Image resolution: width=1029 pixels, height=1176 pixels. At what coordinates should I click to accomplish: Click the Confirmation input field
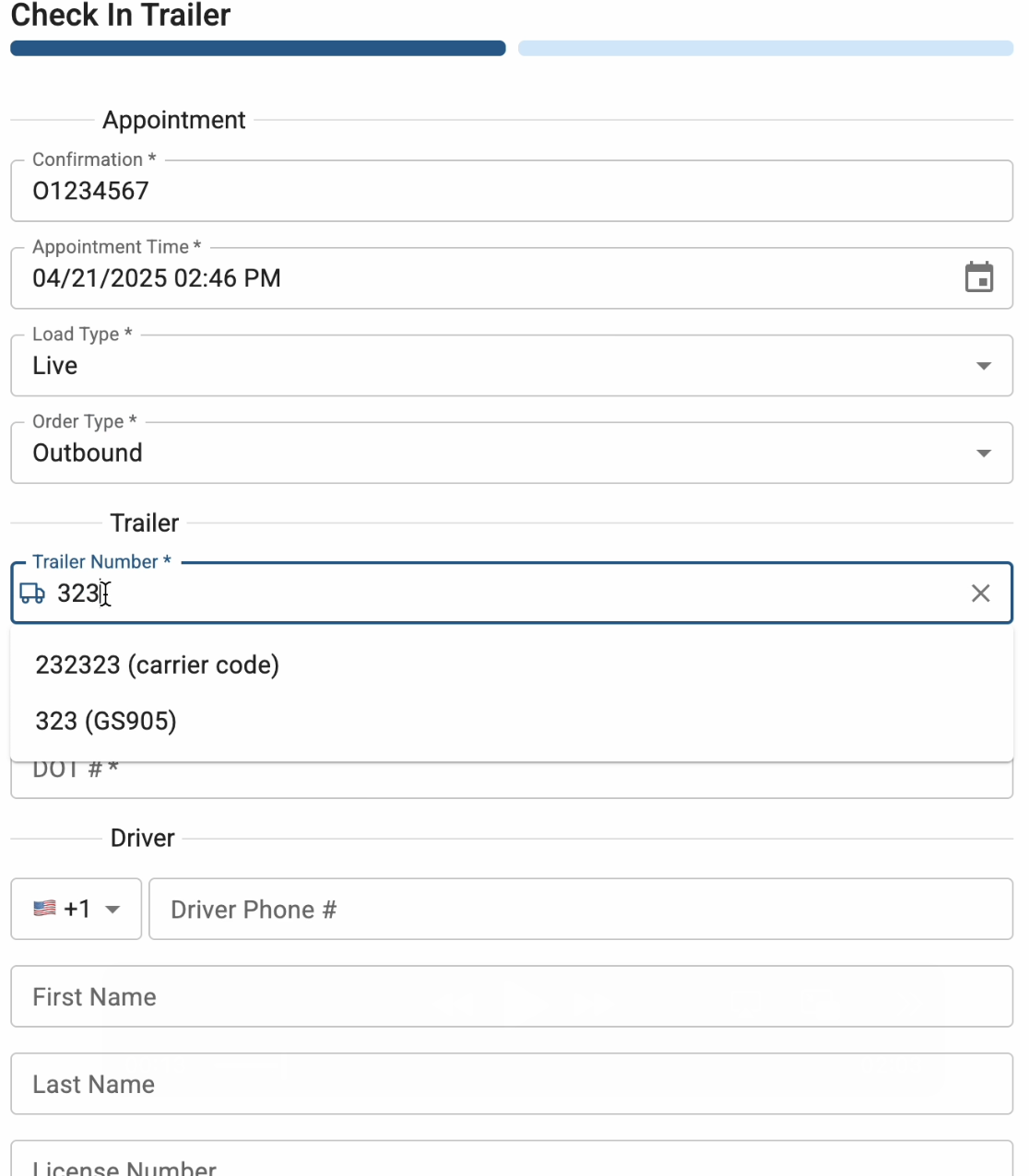pos(512,191)
